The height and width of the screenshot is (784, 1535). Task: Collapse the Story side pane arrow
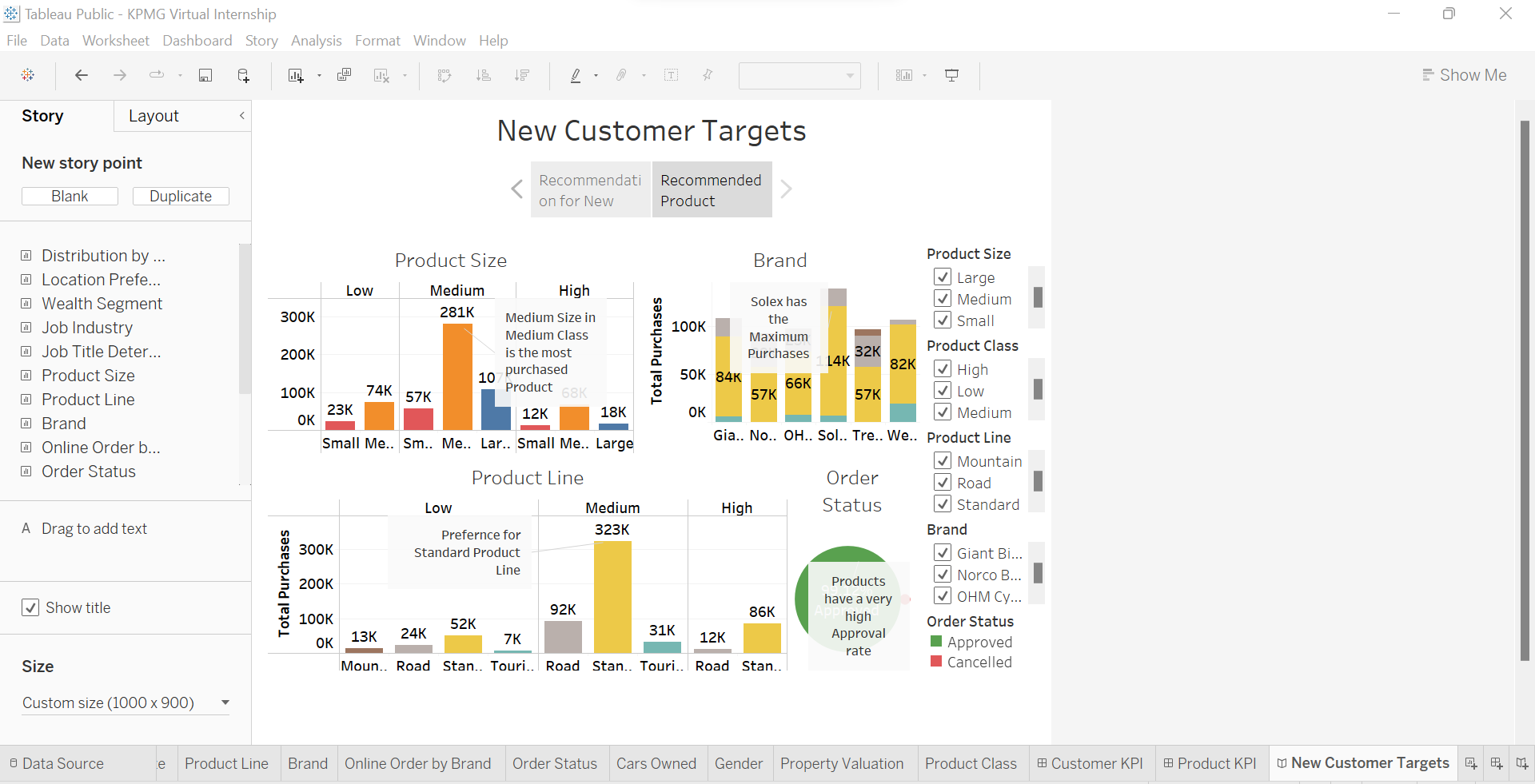click(241, 116)
